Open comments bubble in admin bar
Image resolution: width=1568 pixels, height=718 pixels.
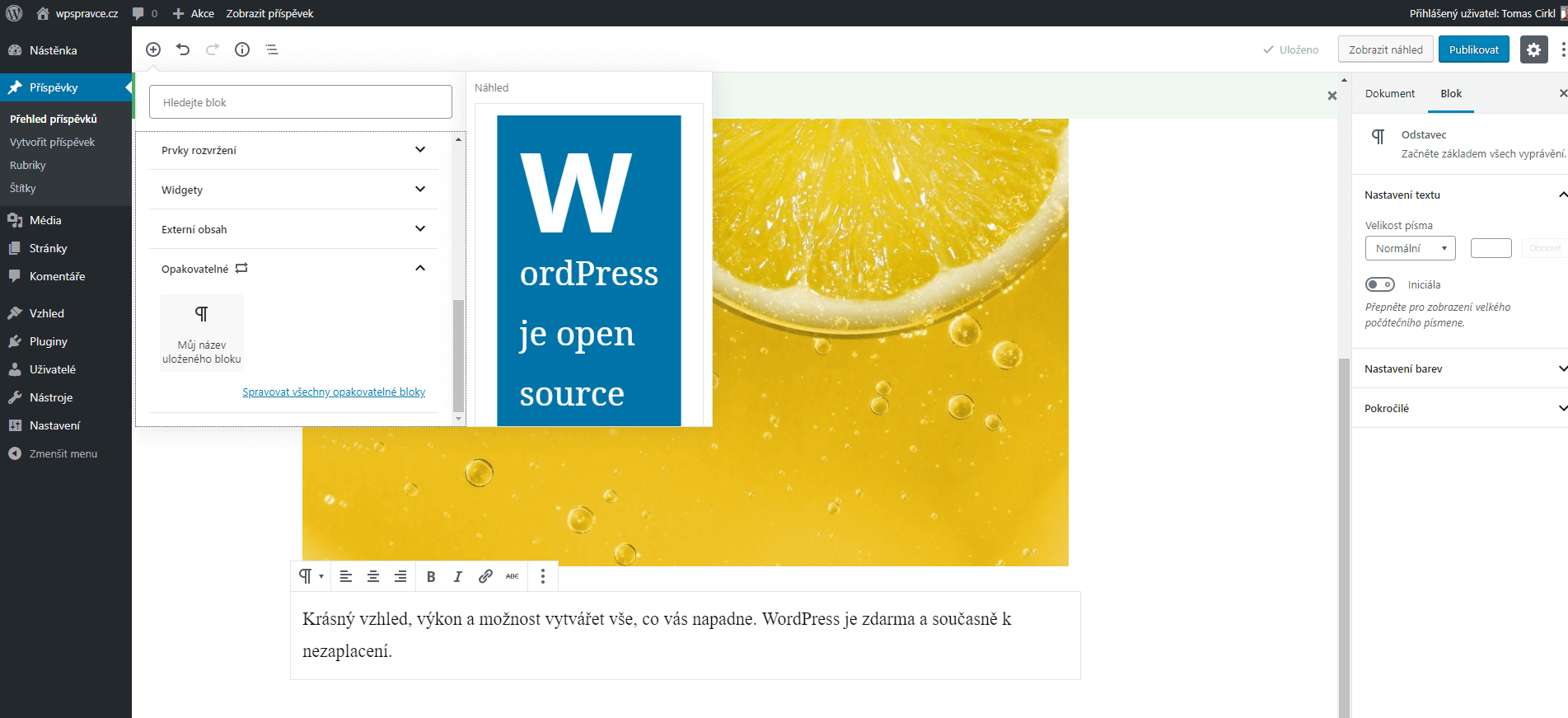pos(144,13)
